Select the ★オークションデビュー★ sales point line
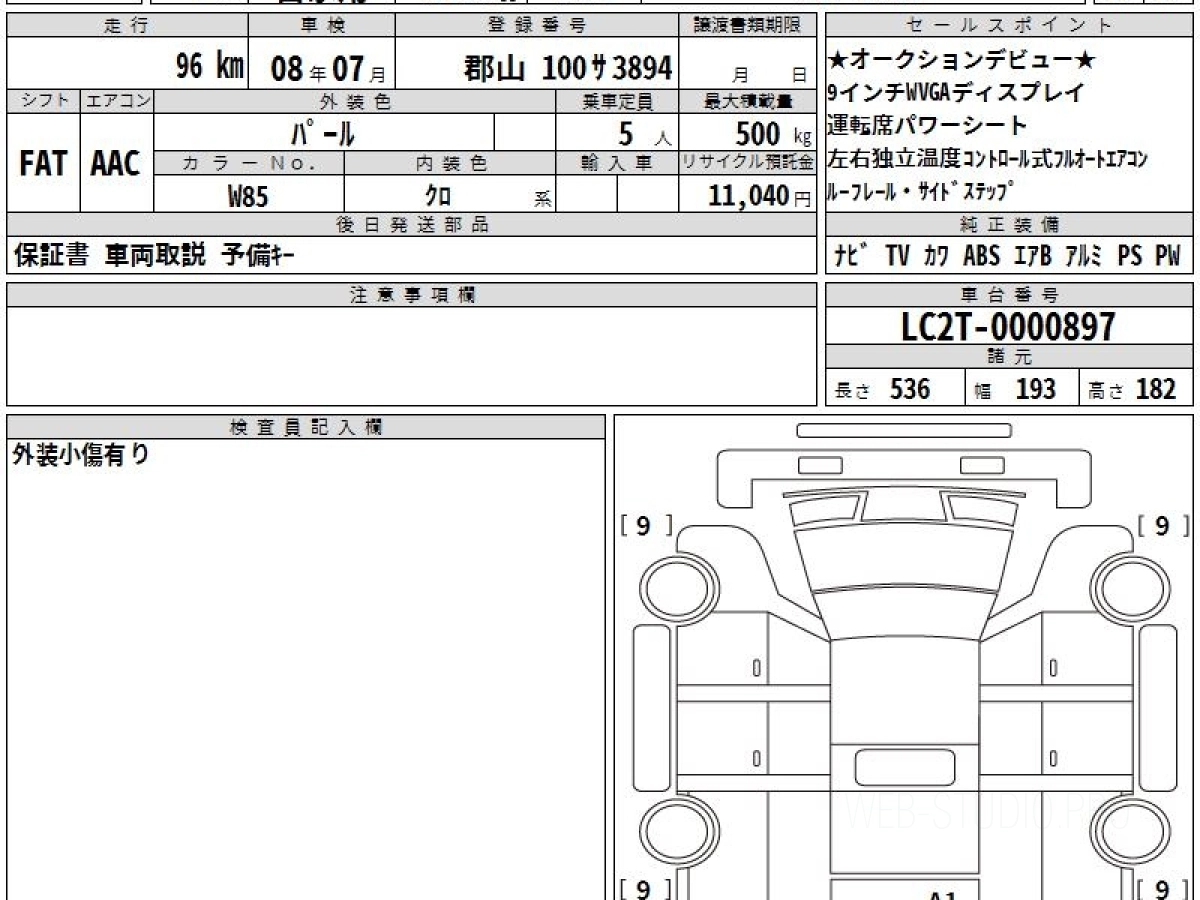 pyautogui.click(x=962, y=61)
